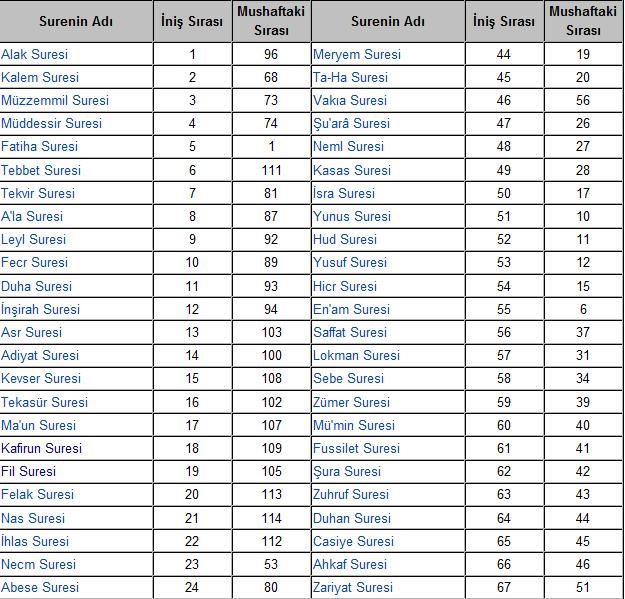Select İhlas Suresi link
This screenshot has height=599, width=625.
(36, 541)
